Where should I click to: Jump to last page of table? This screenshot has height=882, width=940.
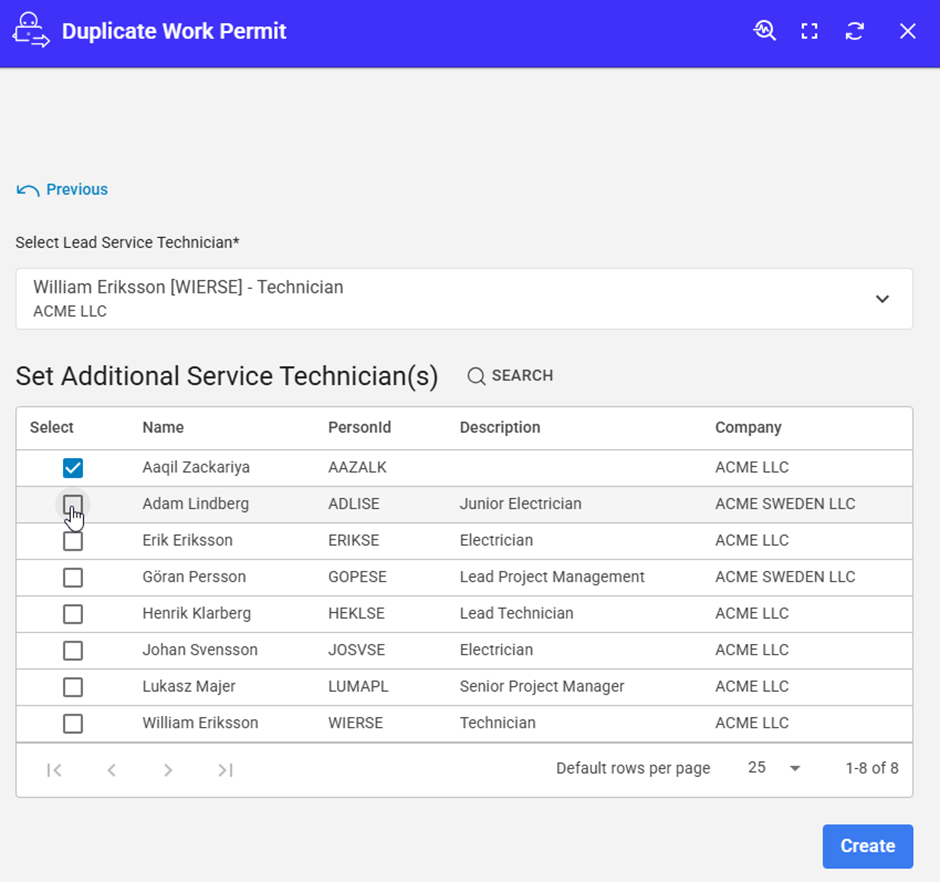tap(226, 769)
